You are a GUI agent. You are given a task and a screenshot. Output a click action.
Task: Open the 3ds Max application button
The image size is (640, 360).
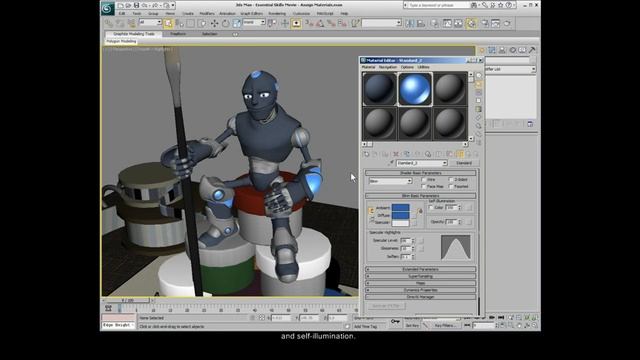coord(107,9)
